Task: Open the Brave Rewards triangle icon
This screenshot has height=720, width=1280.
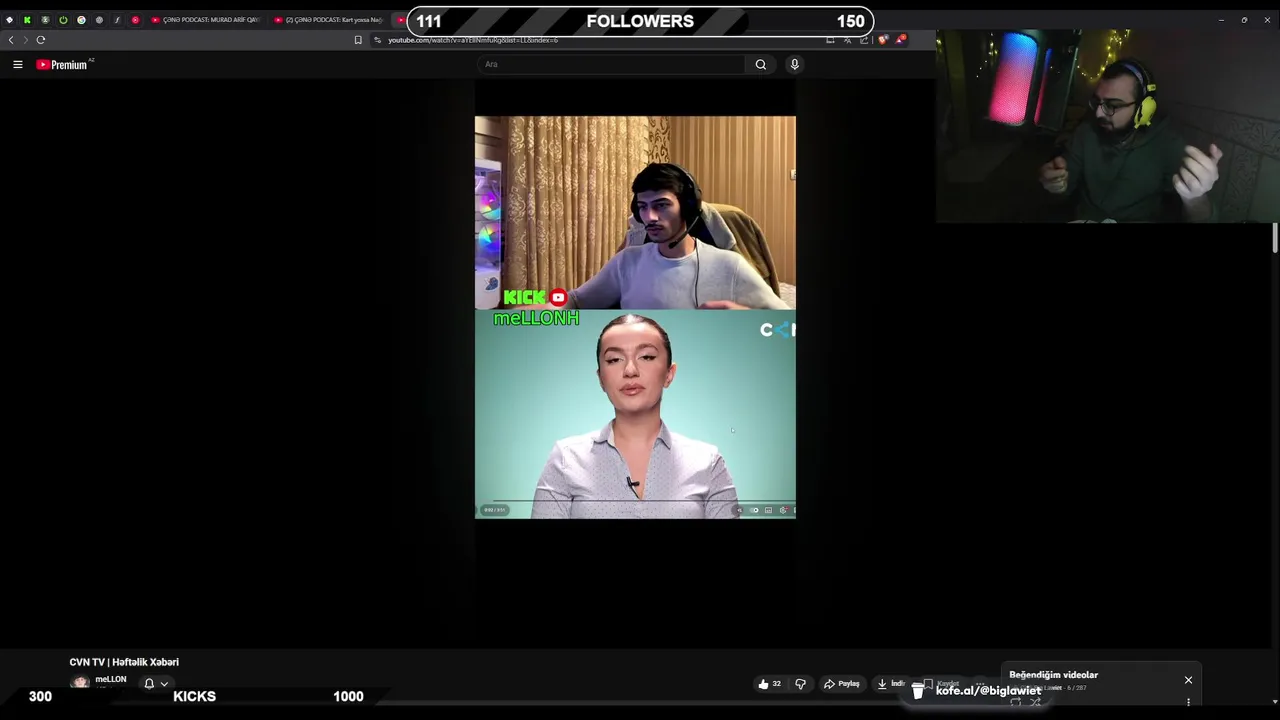Action: pos(900,40)
